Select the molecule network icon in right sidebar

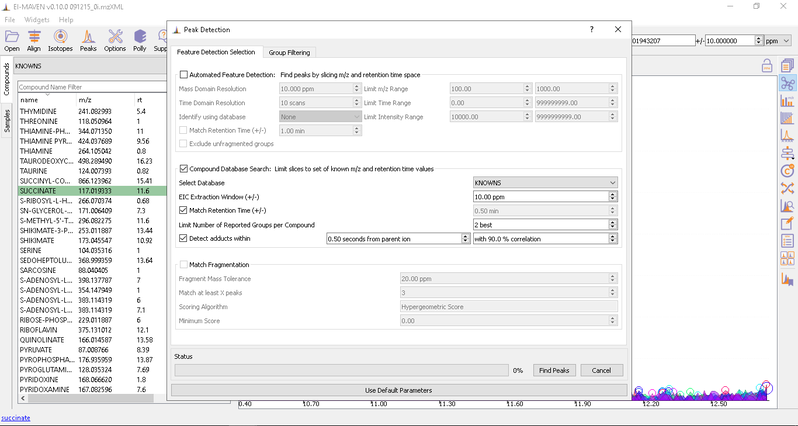point(787,83)
